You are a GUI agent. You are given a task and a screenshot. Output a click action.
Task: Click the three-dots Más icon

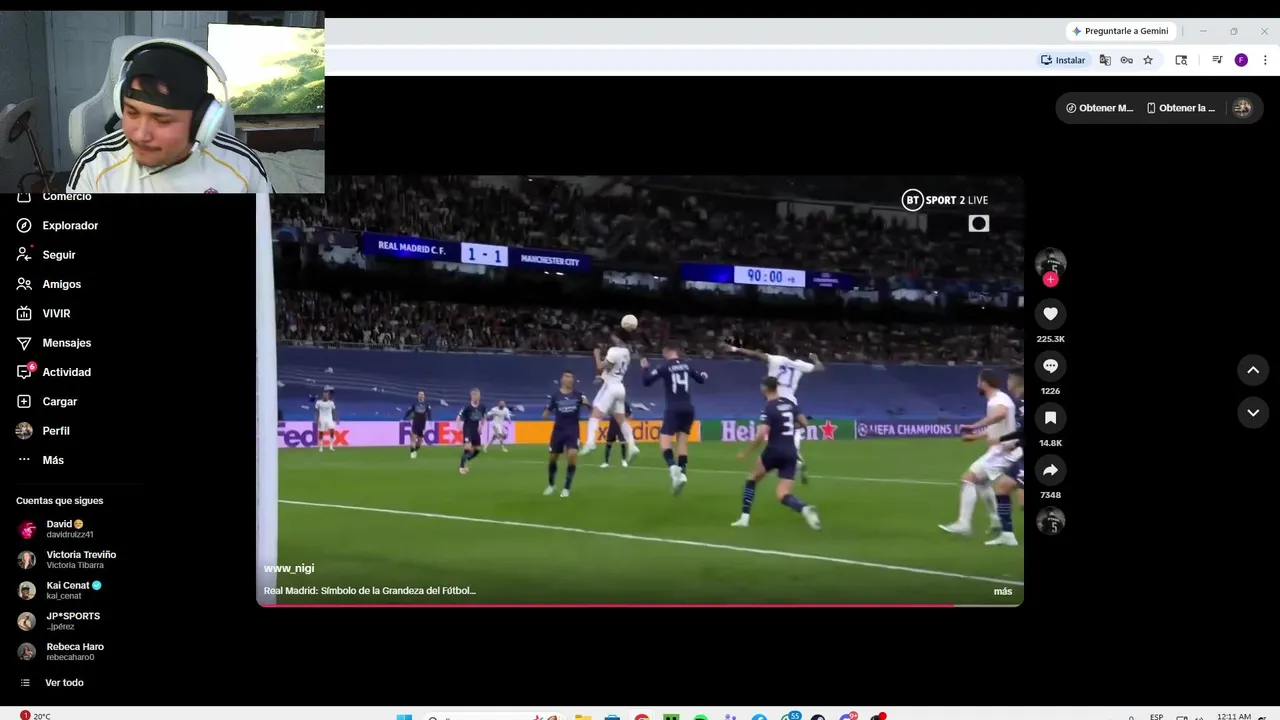click(24, 460)
